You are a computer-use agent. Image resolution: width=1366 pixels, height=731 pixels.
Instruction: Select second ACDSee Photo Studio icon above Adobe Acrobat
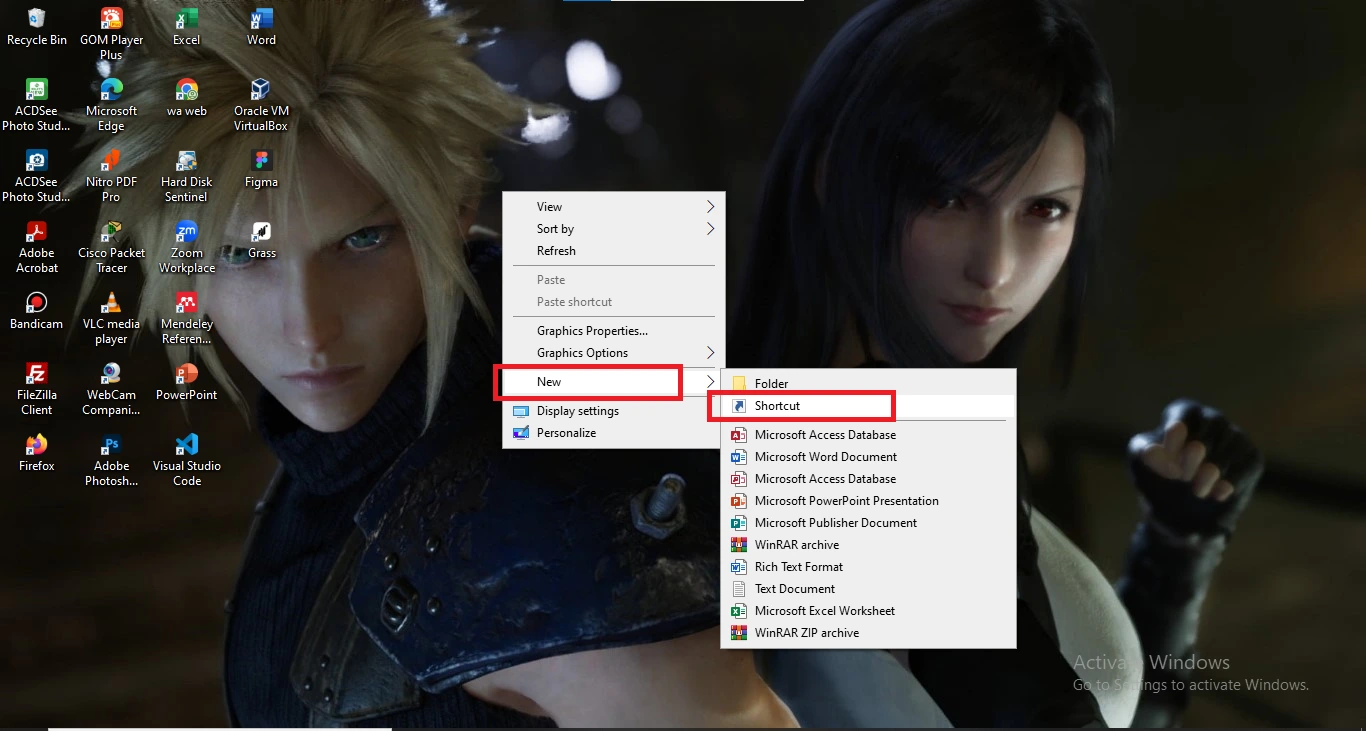[36, 176]
